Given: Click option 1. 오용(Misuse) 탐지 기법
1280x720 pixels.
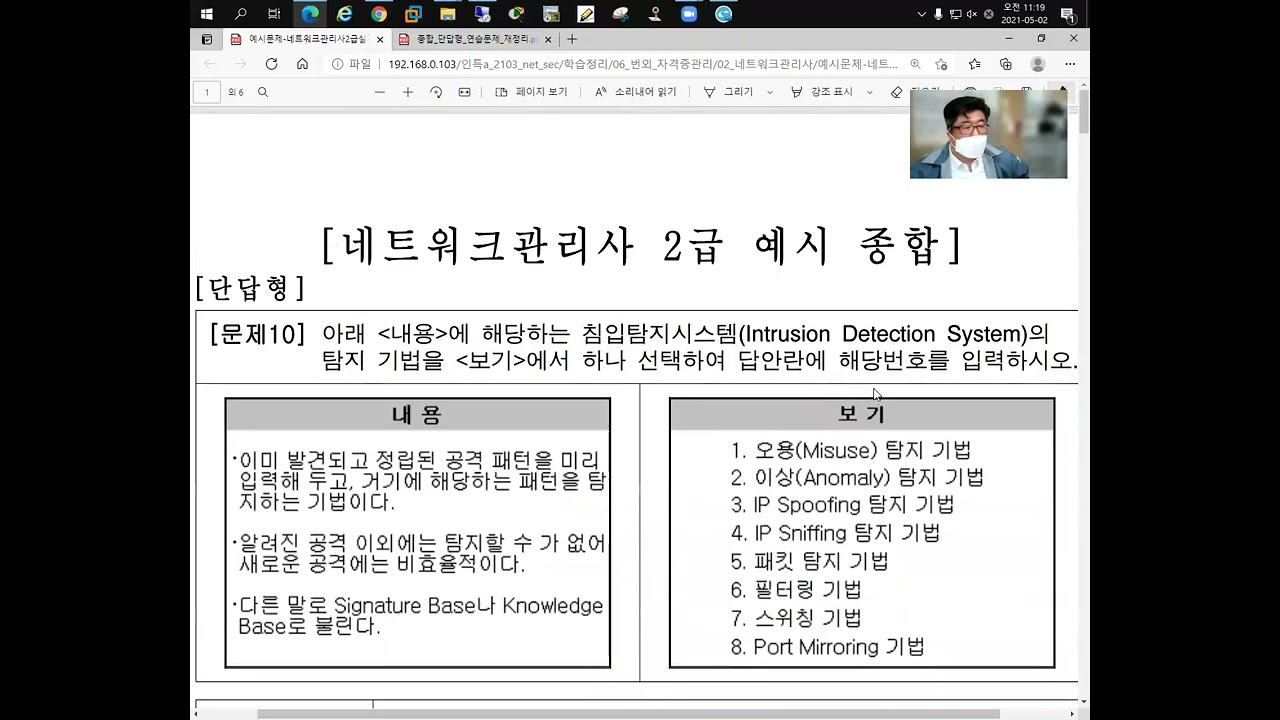Looking at the screenshot, I should tap(851, 450).
